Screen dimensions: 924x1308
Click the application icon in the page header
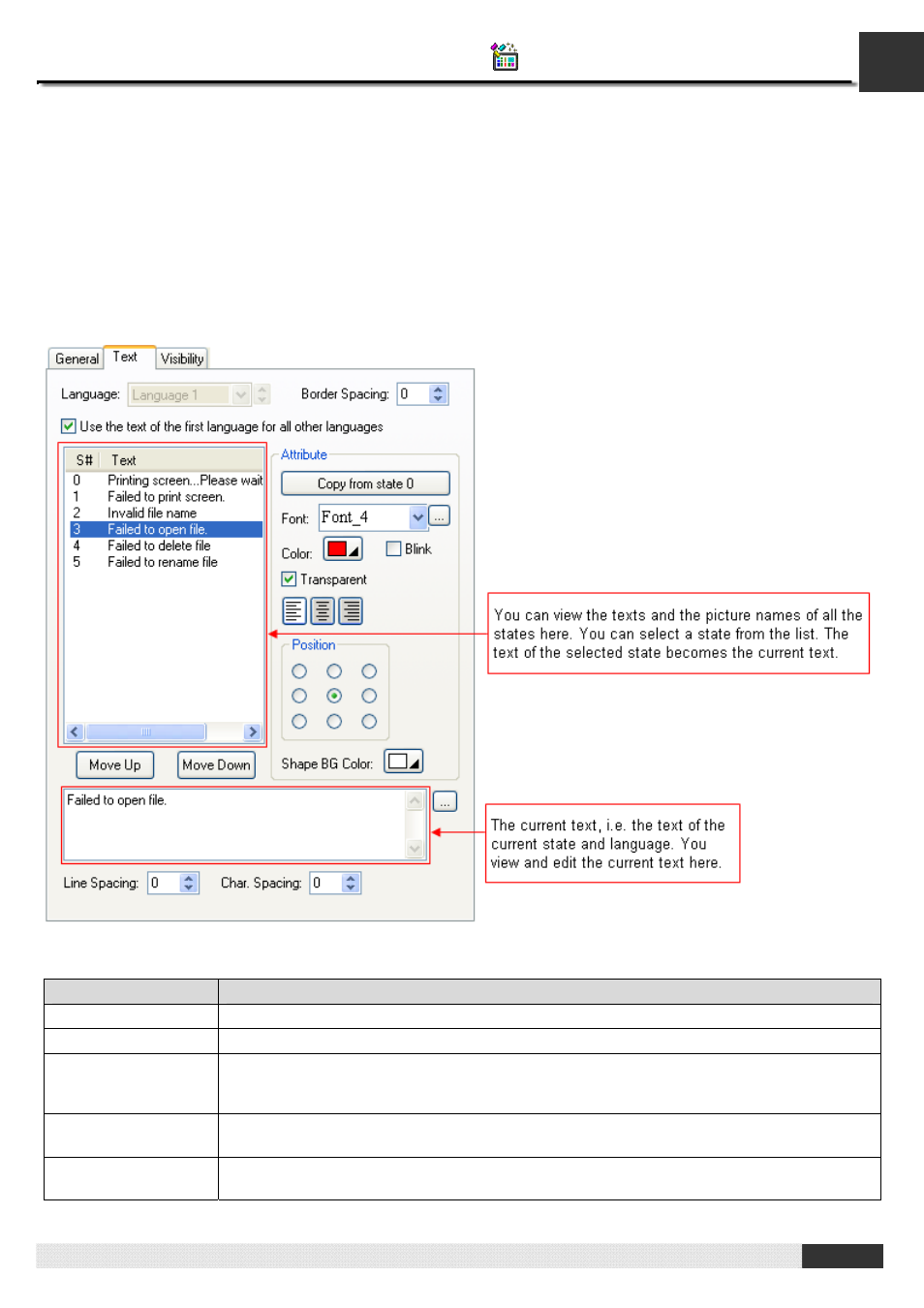point(505,56)
